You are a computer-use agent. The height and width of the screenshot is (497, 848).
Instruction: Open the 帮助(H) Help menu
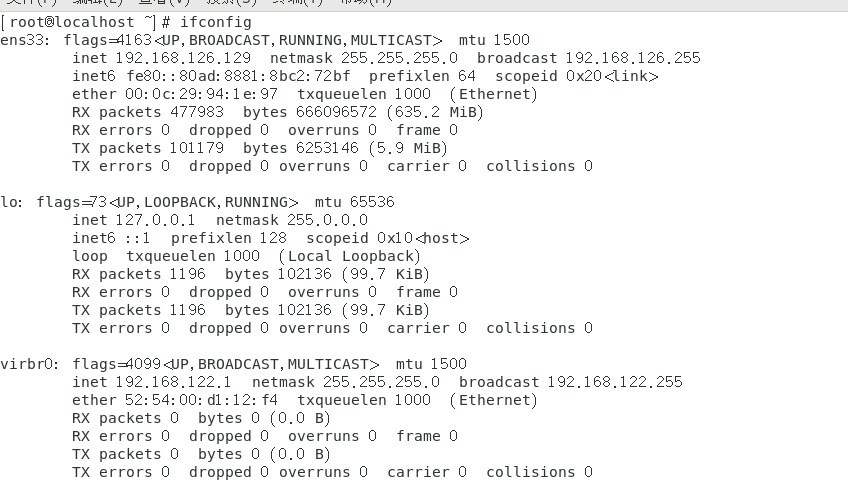[365, 2]
